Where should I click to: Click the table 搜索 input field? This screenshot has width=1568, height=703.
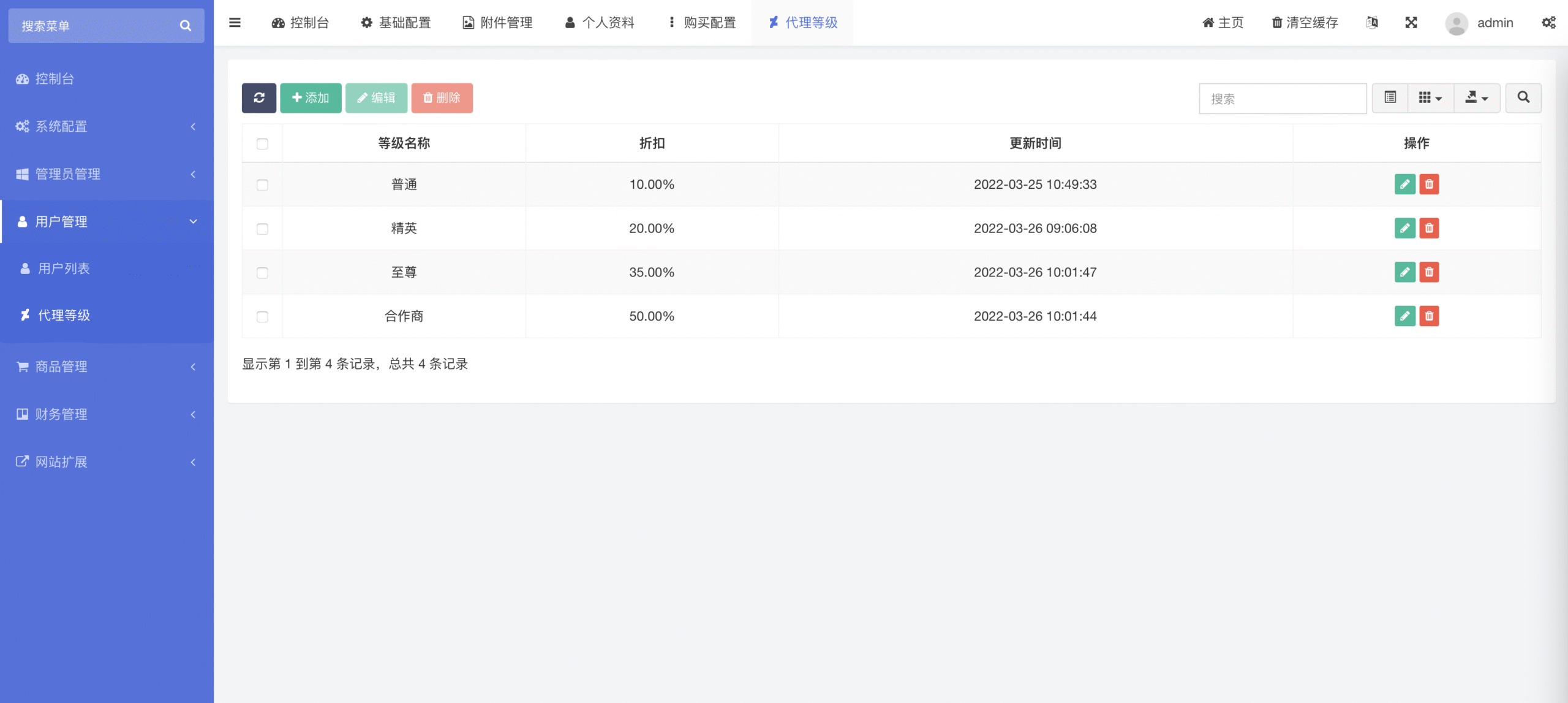click(1283, 99)
